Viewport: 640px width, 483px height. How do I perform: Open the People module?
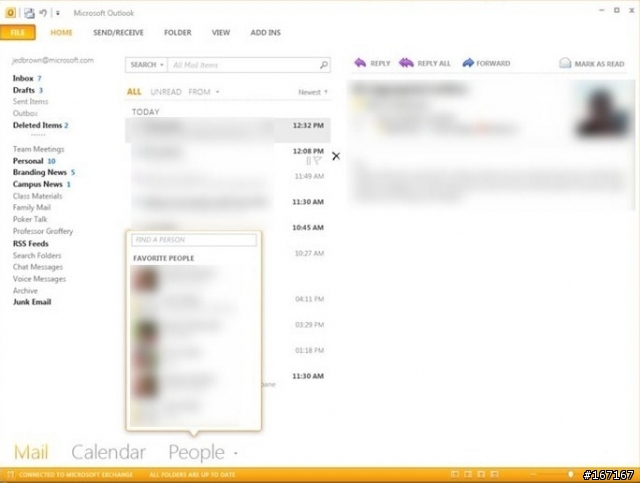[196, 452]
